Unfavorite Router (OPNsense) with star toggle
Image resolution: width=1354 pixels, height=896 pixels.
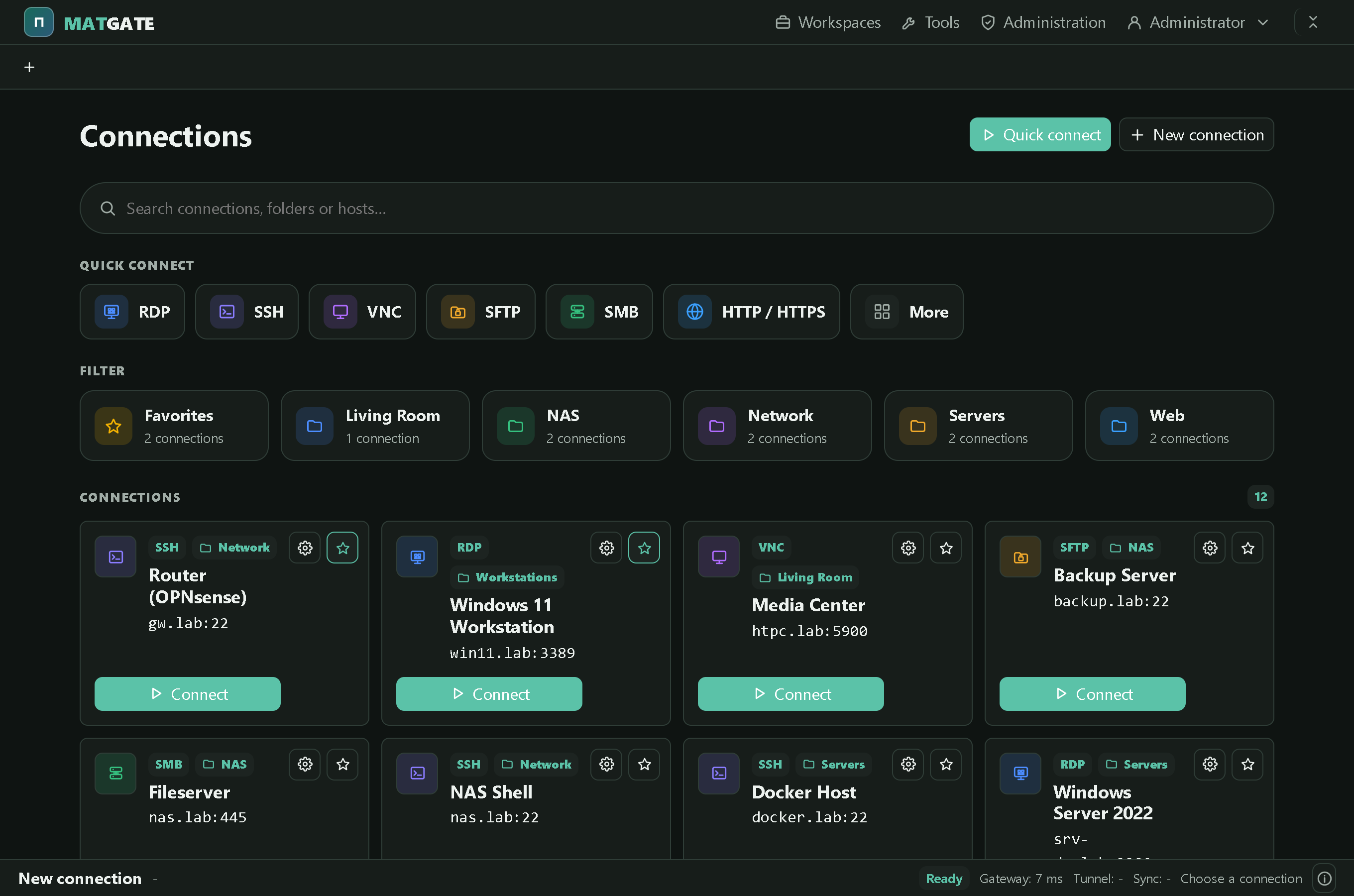(342, 548)
